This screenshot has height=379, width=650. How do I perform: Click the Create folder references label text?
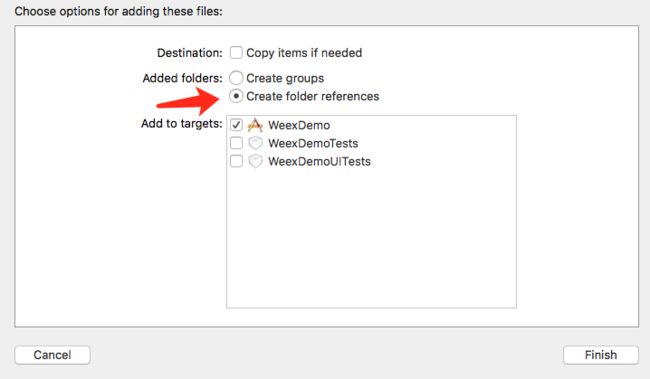pyautogui.click(x=313, y=96)
